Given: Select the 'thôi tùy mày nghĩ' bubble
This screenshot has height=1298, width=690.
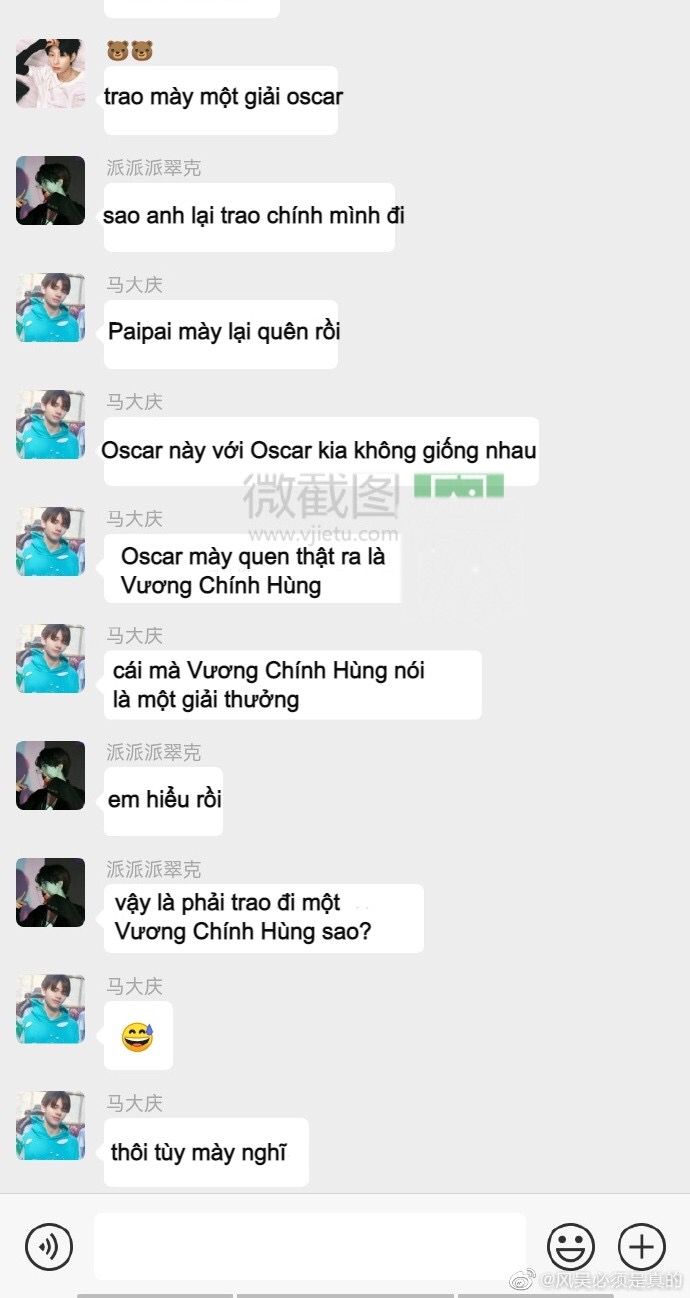Looking at the screenshot, I should pos(206,1153).
